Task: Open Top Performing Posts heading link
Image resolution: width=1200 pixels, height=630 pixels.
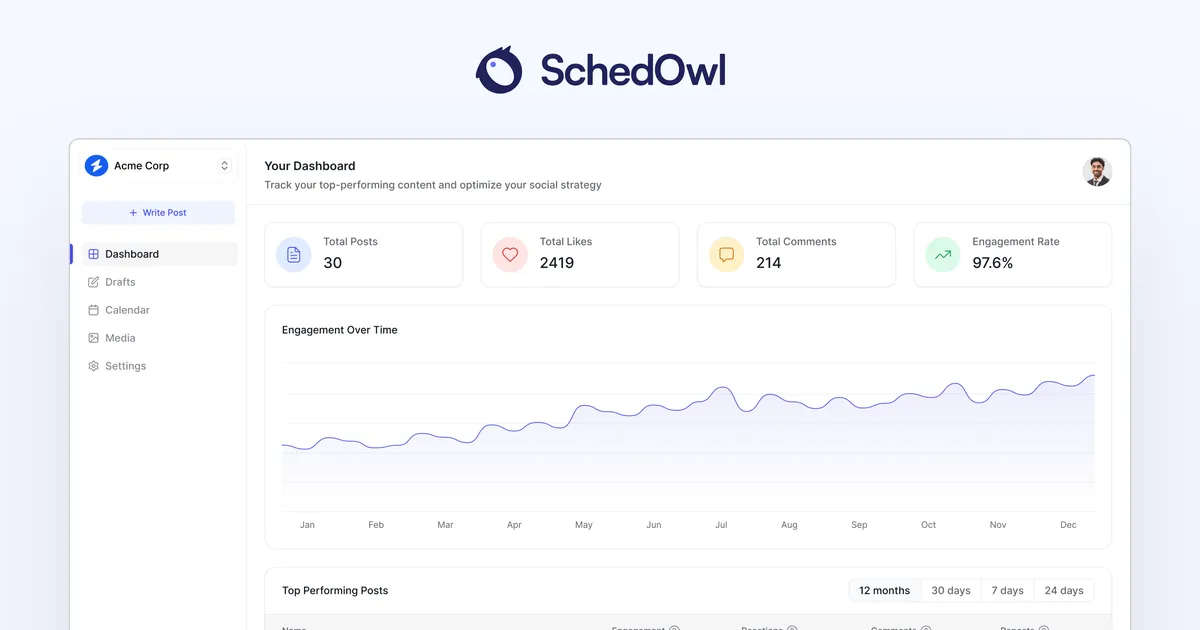Action: click(334, 590)
